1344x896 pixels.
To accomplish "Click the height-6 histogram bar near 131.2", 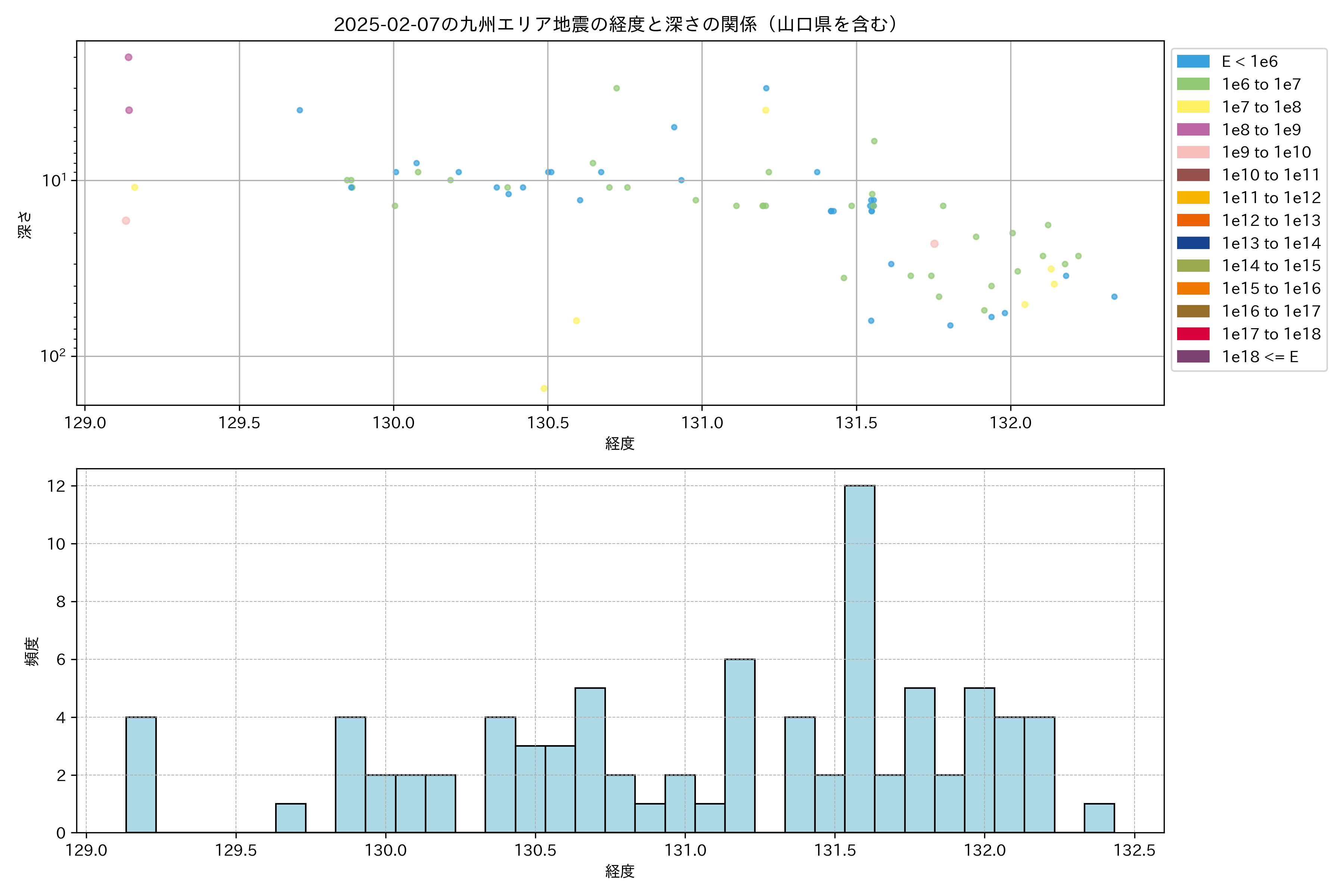I will [x=740, y=745].
